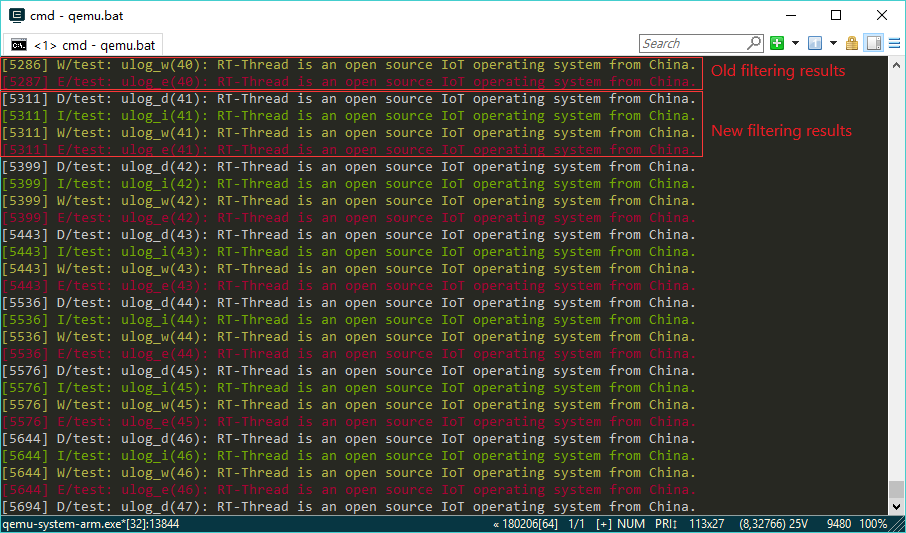The width and height of the screenshot is (906, 533).
Task: Click the 1/1 console count in status bar
Action: (x=577, y=524)
